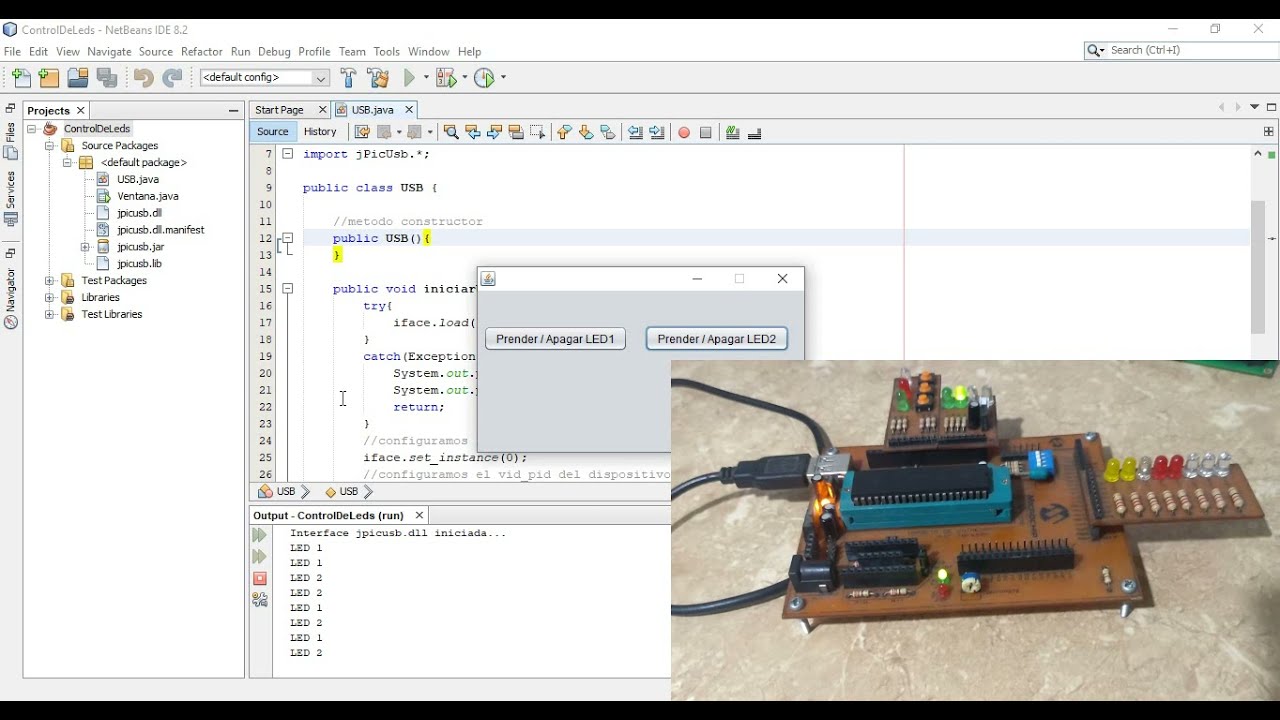Click Prender / Apagar LED2 button
The width and height of the screenshot is (1280, 720).
pos(716,339)
